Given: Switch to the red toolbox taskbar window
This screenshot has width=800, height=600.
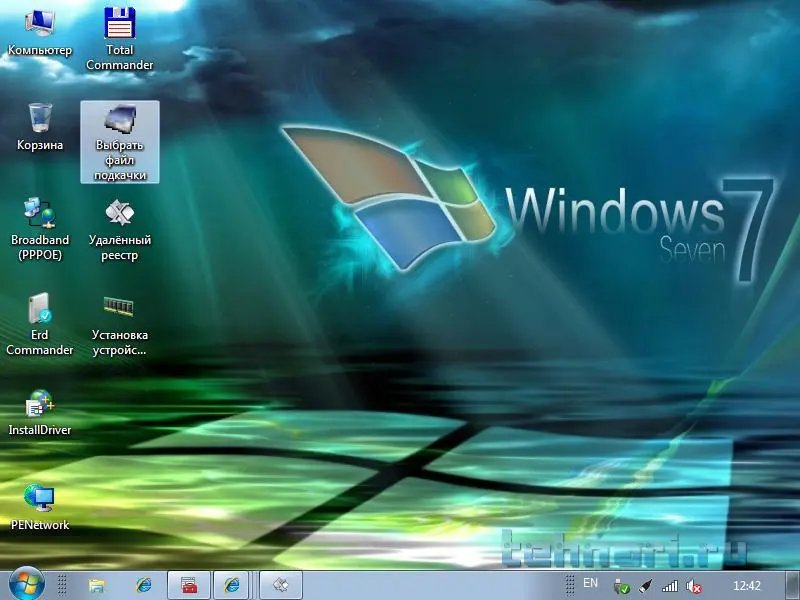Looking at the screenshot, I should [x=189, y=585].
